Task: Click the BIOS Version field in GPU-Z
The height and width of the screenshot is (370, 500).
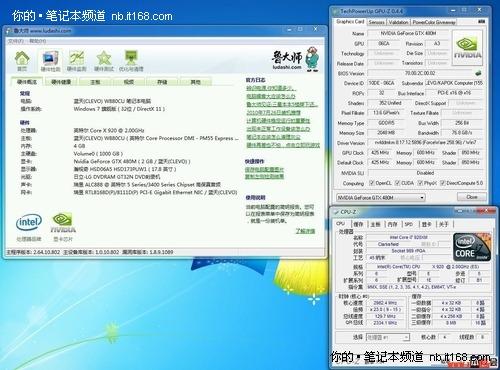Action: [420, 73]
